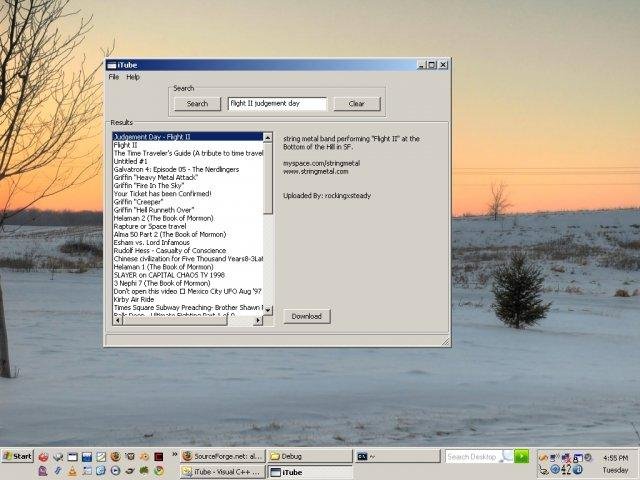Select result "Esham vs. Lord Infamous"
Viewport: 640px width, 480px height.
point(188,242)
